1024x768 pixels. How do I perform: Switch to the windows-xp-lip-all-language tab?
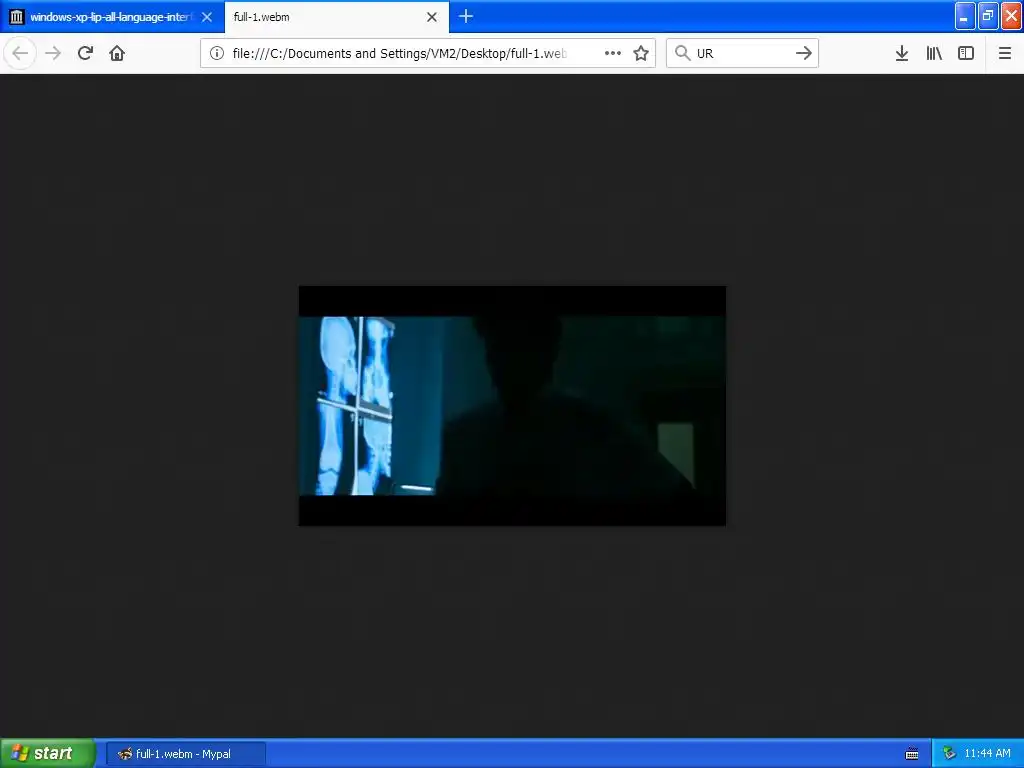coord(112,17)
